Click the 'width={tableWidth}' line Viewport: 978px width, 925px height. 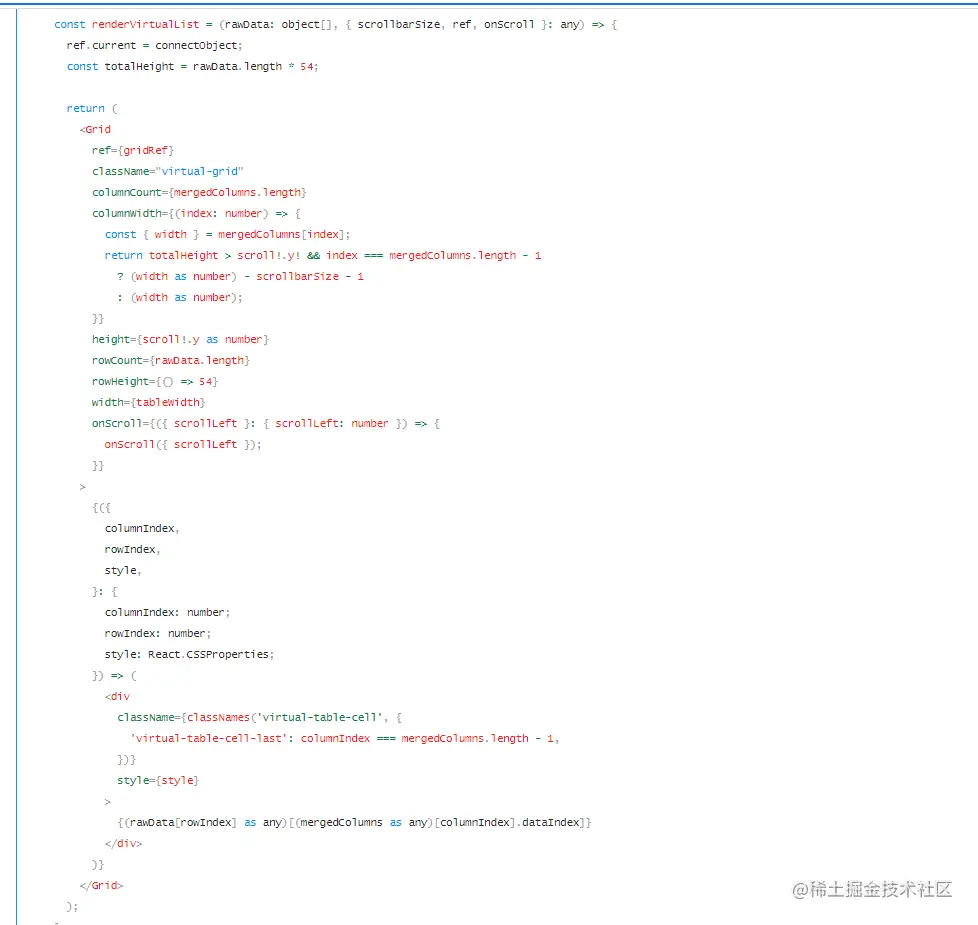(x=148, y=402)
